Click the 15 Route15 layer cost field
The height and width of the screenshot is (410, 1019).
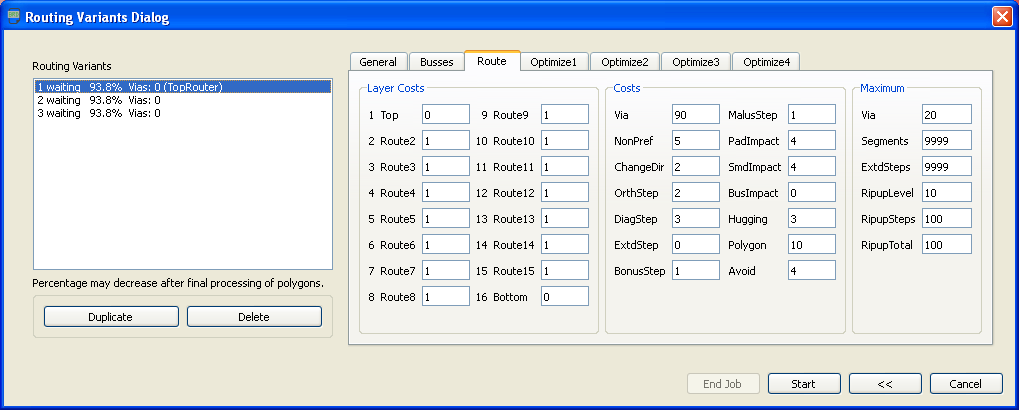tap(565, 271)
